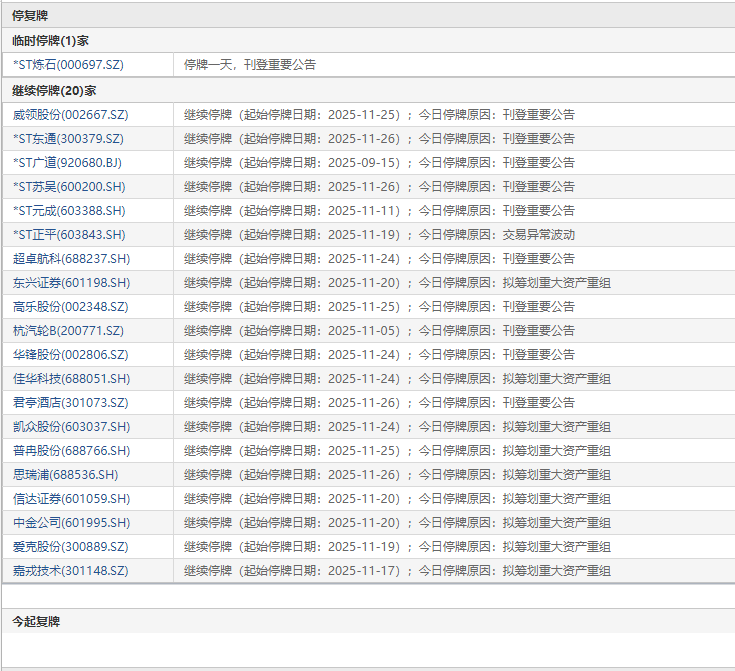Open the *ST炼石(000697.SZ) stock link
This screenshot has width=735, height=671.
pyautogui.click(x=68, y=65)
